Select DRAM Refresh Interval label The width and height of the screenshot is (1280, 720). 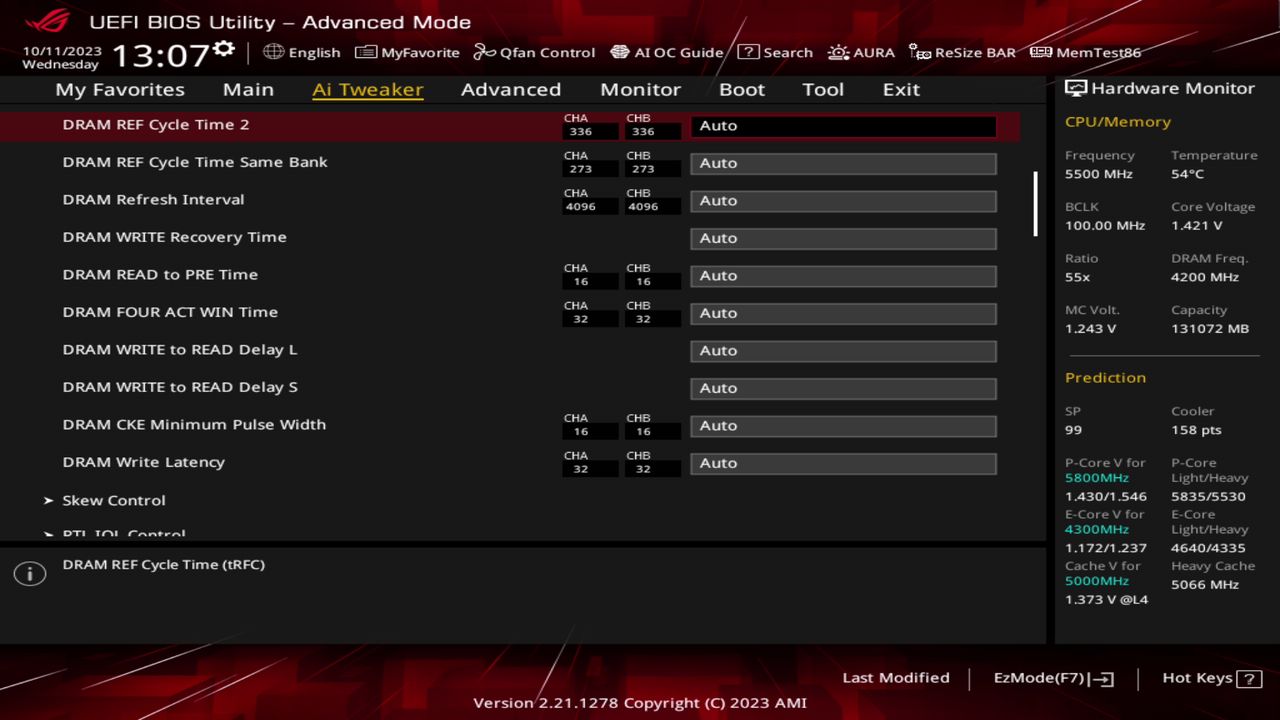point(153,199)
